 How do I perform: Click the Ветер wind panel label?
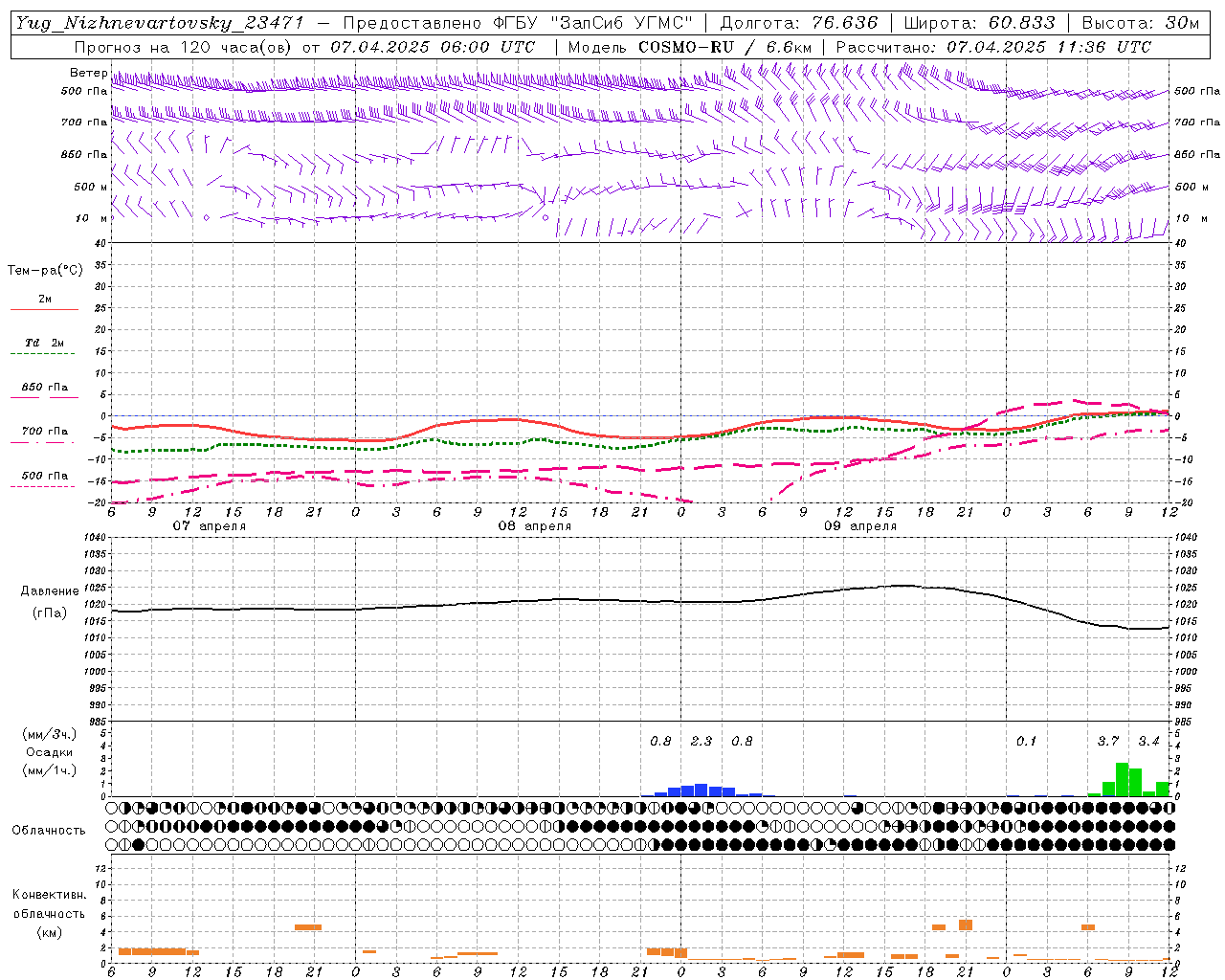(88, 73)
